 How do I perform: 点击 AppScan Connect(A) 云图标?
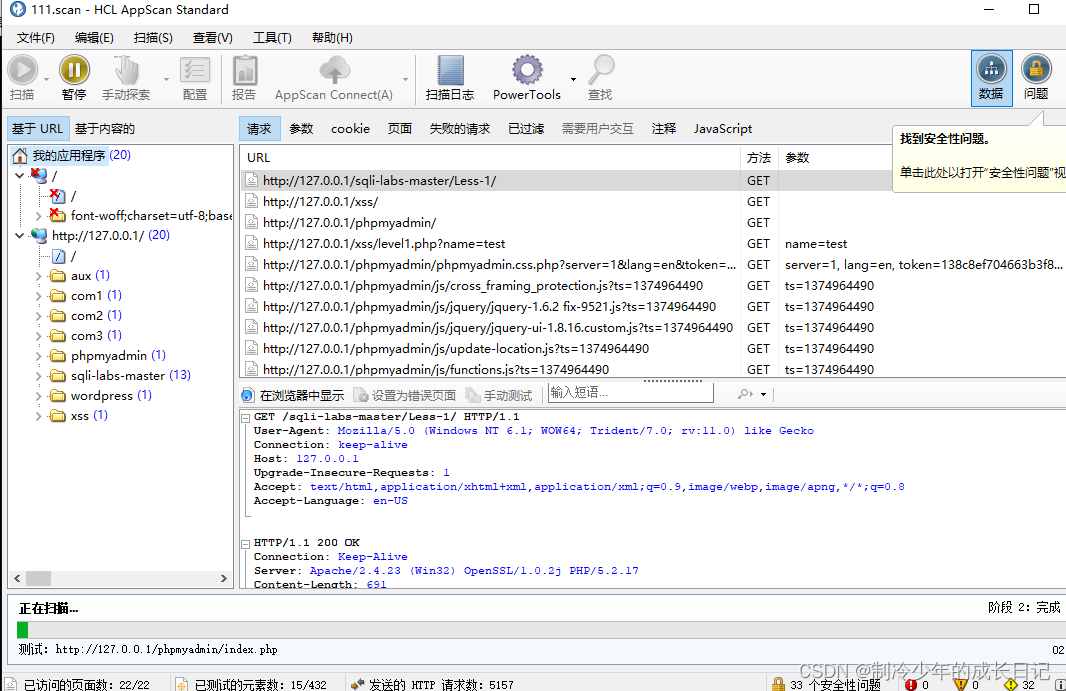point(333,70)
